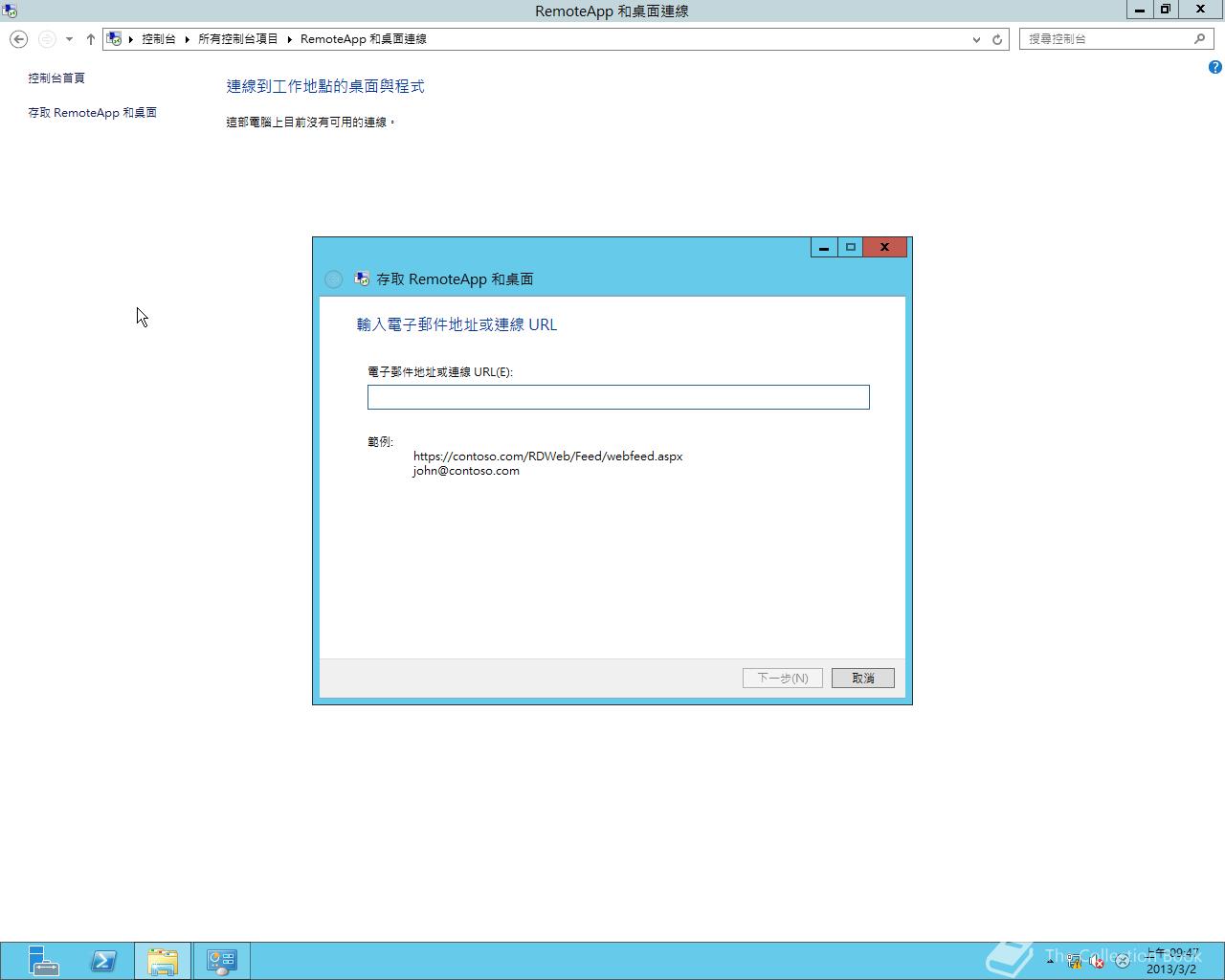Image resolution: width=1225 pixels, height=980 pixels.
Task: Open the blue Help question mark
Action: pos(1215,67)
